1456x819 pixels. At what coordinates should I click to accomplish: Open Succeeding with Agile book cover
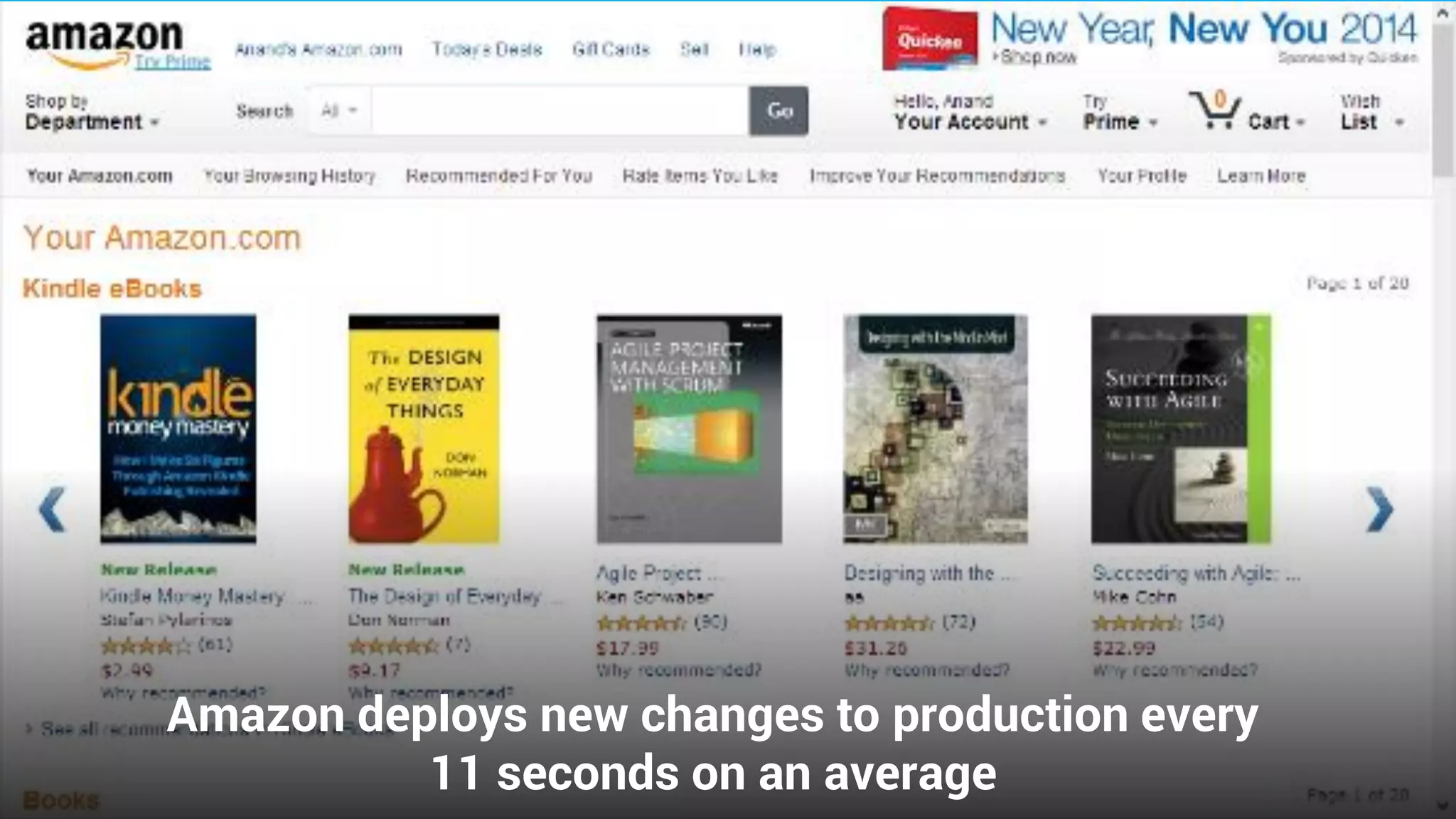click(x=1181, y=429)
